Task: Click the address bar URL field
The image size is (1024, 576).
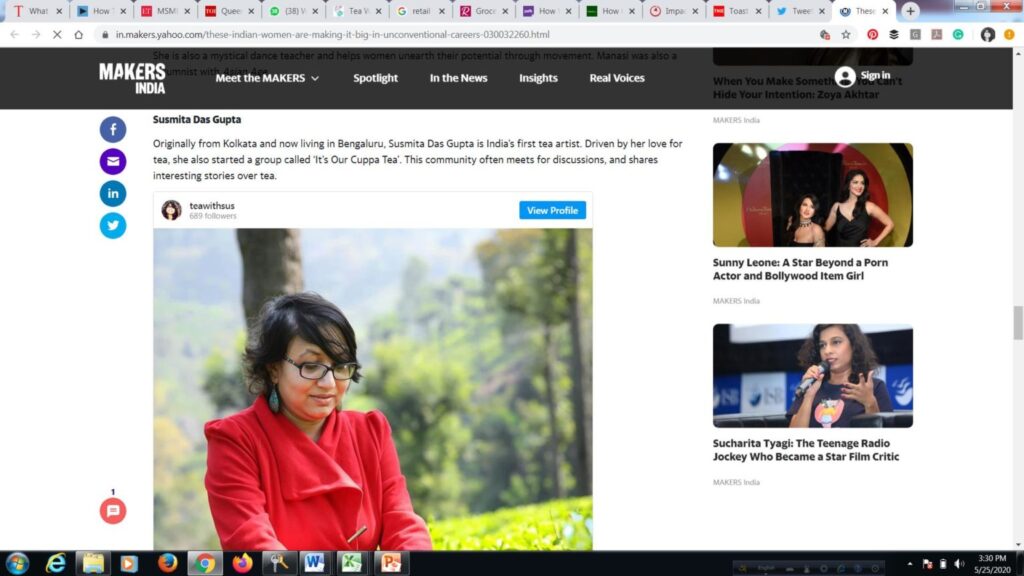Action: [x=457, y=35]
